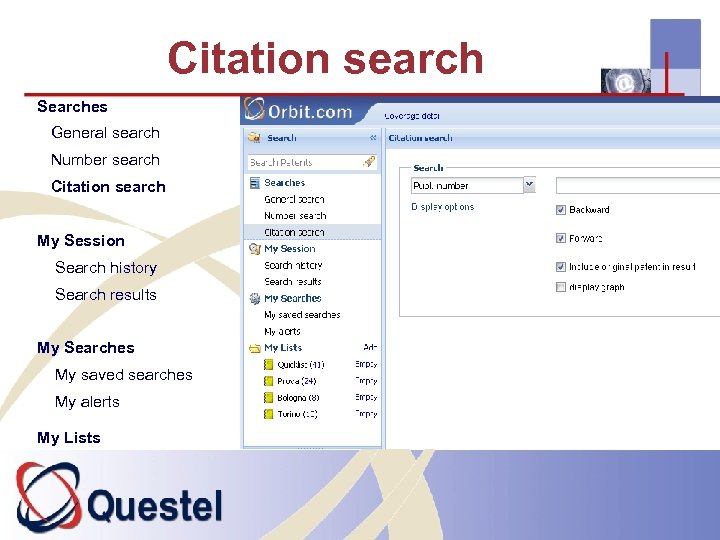Click the Search Patents input field
Screen dimensions: 720x540
pos(312,162)
